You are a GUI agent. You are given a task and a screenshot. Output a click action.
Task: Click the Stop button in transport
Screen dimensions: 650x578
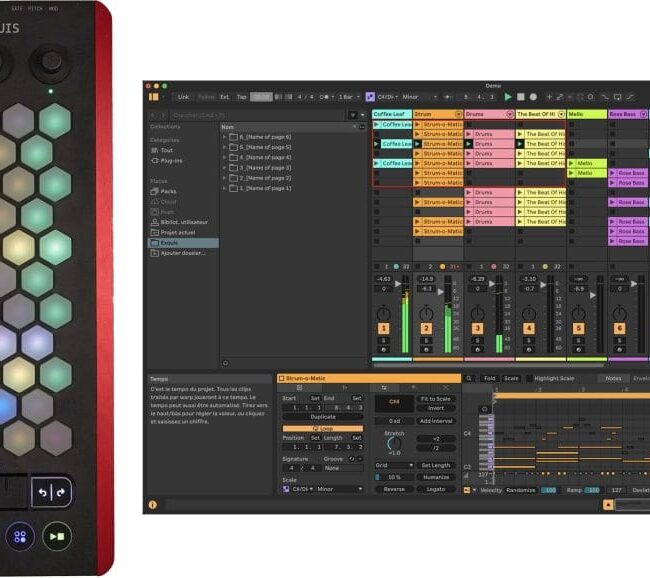click(521, 97)
